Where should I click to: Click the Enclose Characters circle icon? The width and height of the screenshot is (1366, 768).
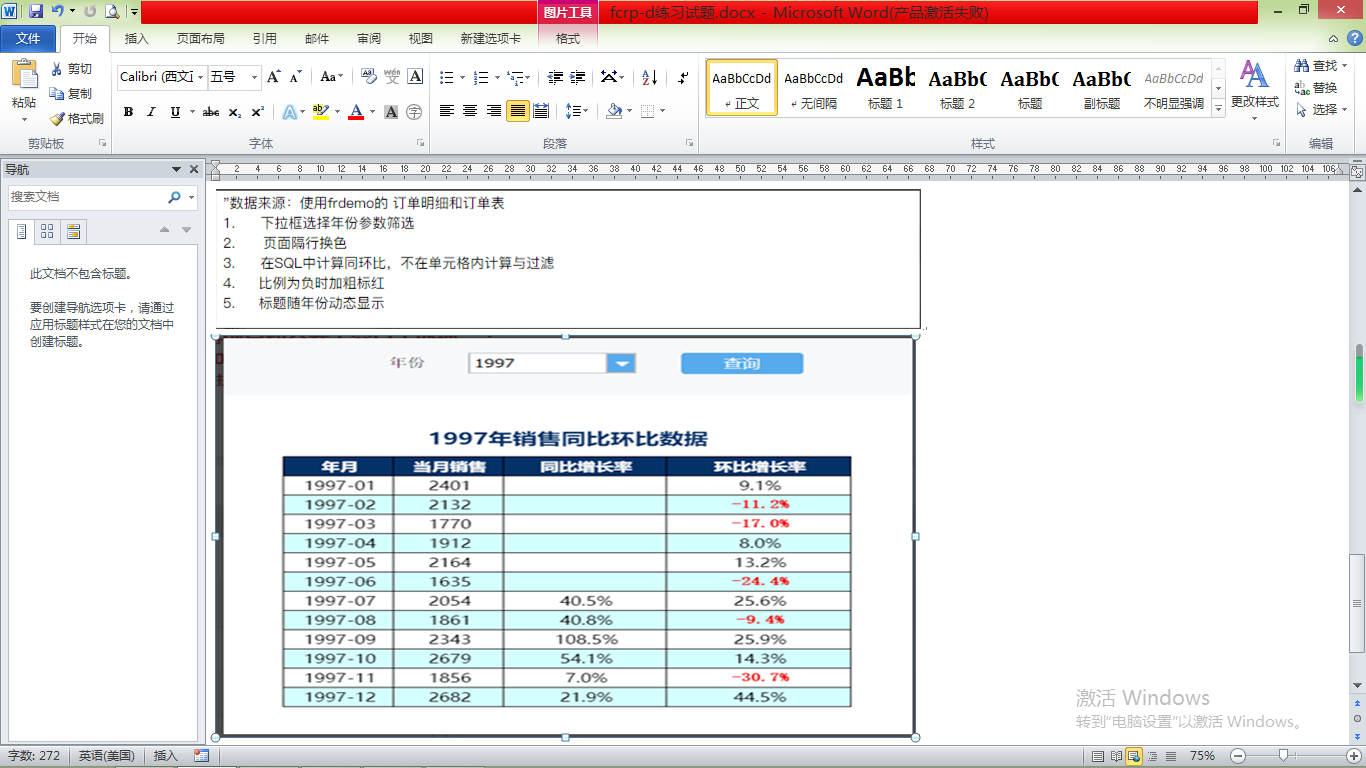414,112
